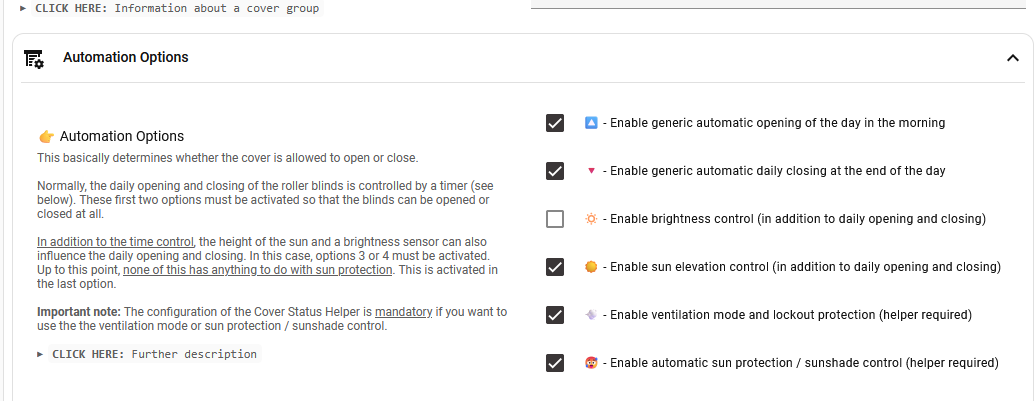Viewport: 1035px width, 401px height.
Task: Click the pink down-triangle daily closing icon
Action: pyautogui.click(x=591, y=171)
